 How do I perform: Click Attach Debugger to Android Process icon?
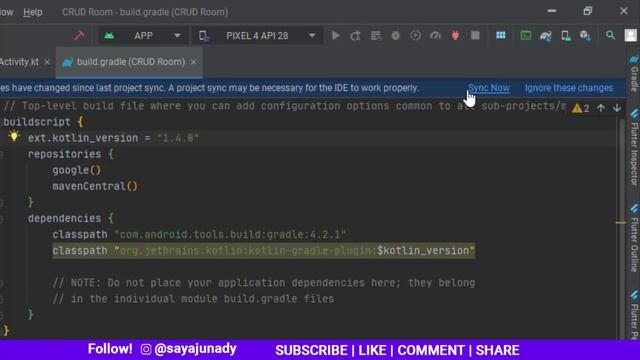click(x=455, y=36)
